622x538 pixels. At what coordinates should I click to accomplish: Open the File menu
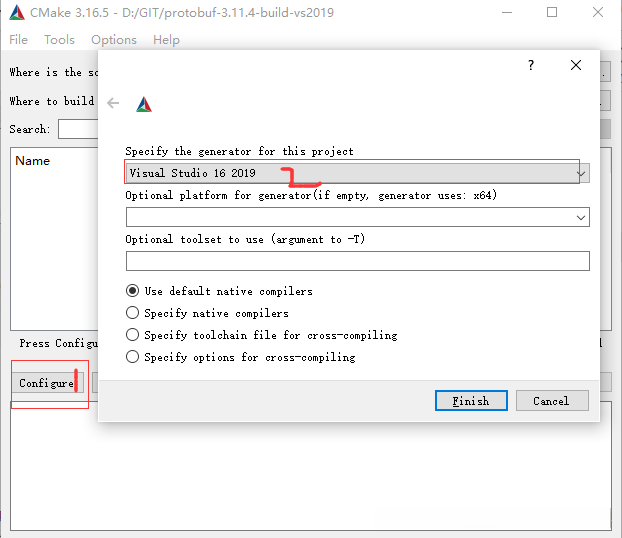point(18,40)
